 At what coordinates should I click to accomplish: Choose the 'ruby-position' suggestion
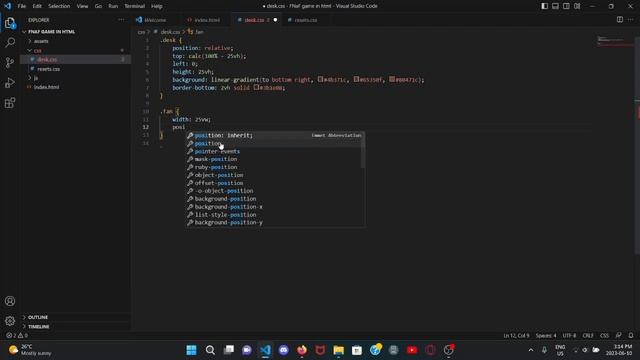pos(273,167)
